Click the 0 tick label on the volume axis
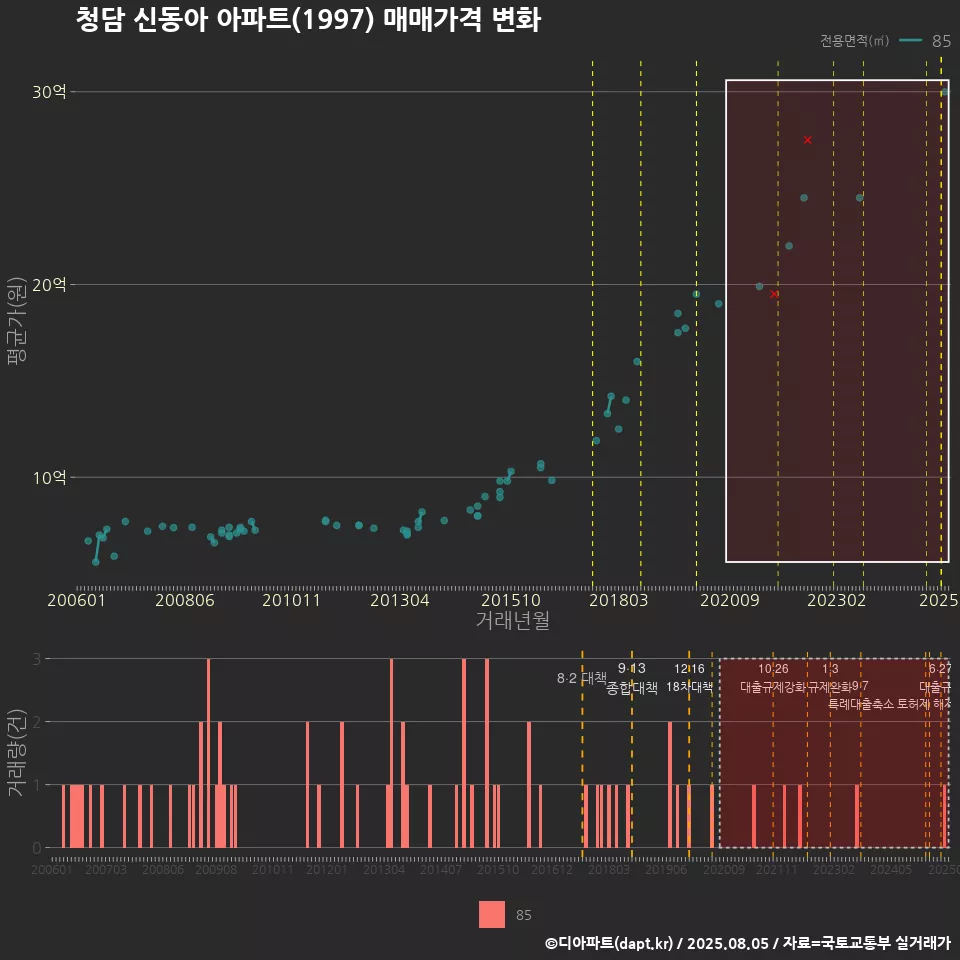 pos(37,848)
